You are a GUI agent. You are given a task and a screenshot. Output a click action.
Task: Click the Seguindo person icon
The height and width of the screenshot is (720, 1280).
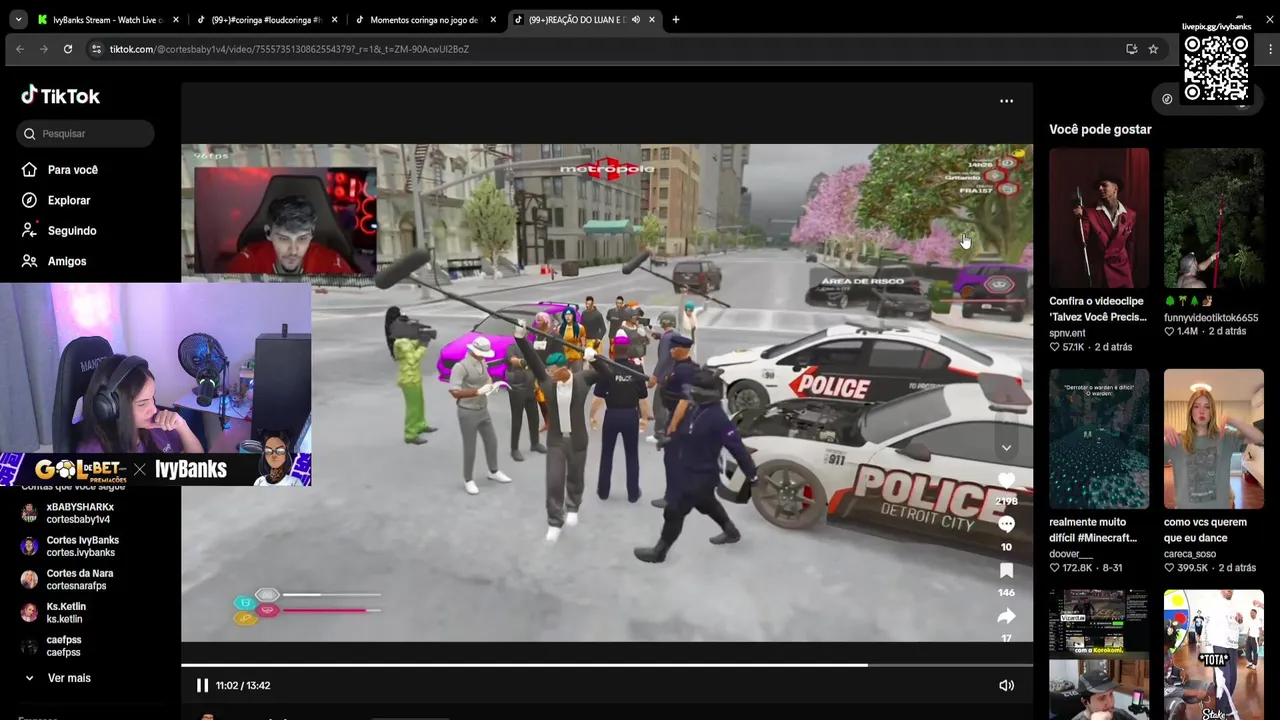29,230
